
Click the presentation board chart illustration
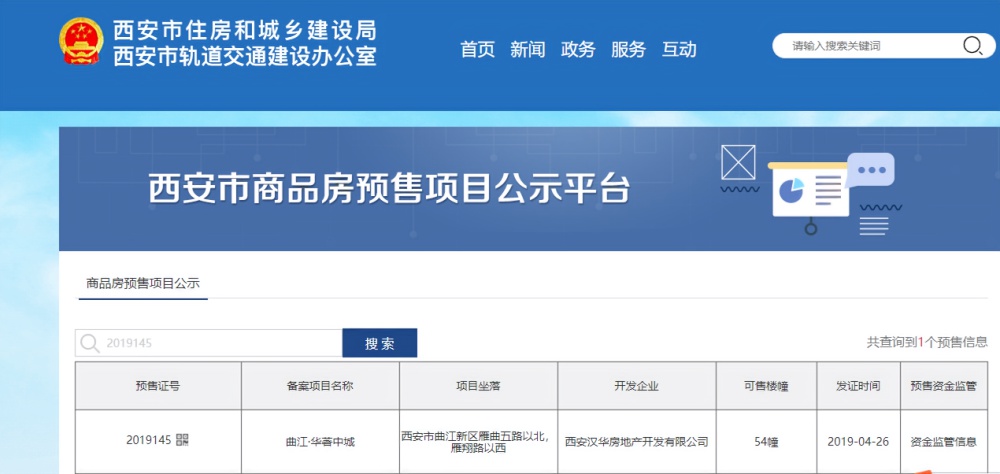808,190
